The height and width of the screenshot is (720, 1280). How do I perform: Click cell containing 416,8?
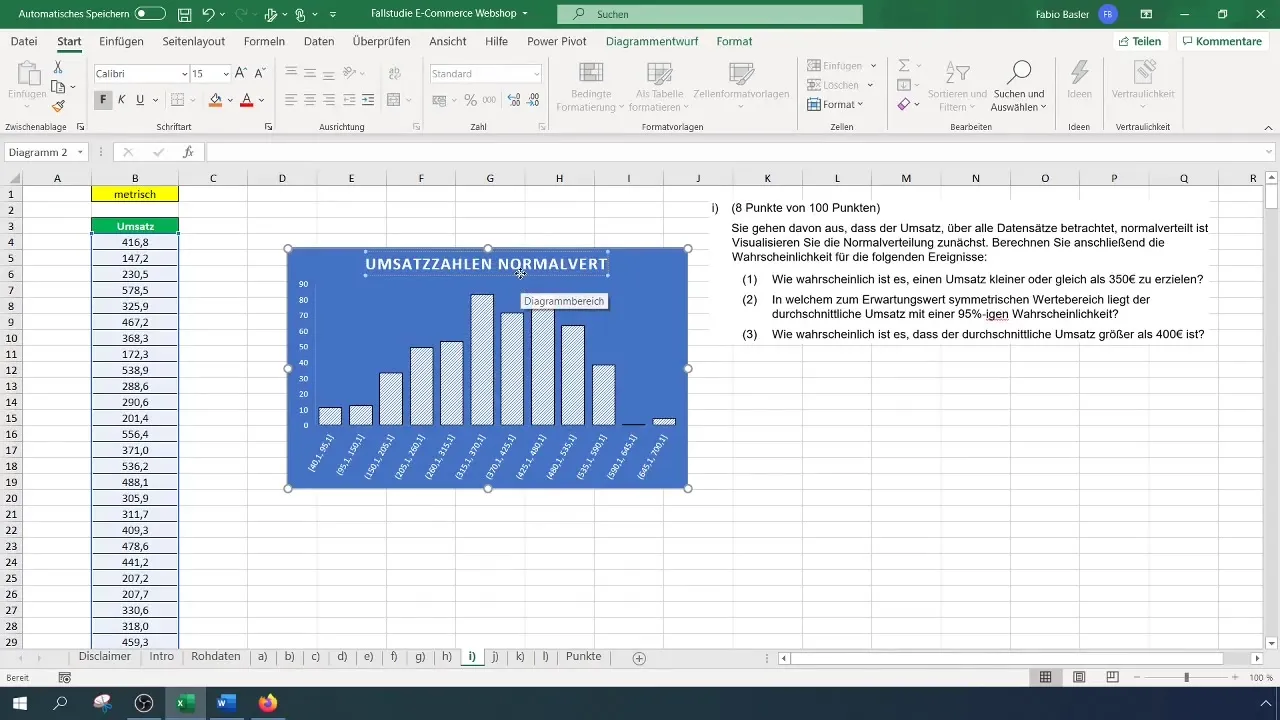click(135, 243)
